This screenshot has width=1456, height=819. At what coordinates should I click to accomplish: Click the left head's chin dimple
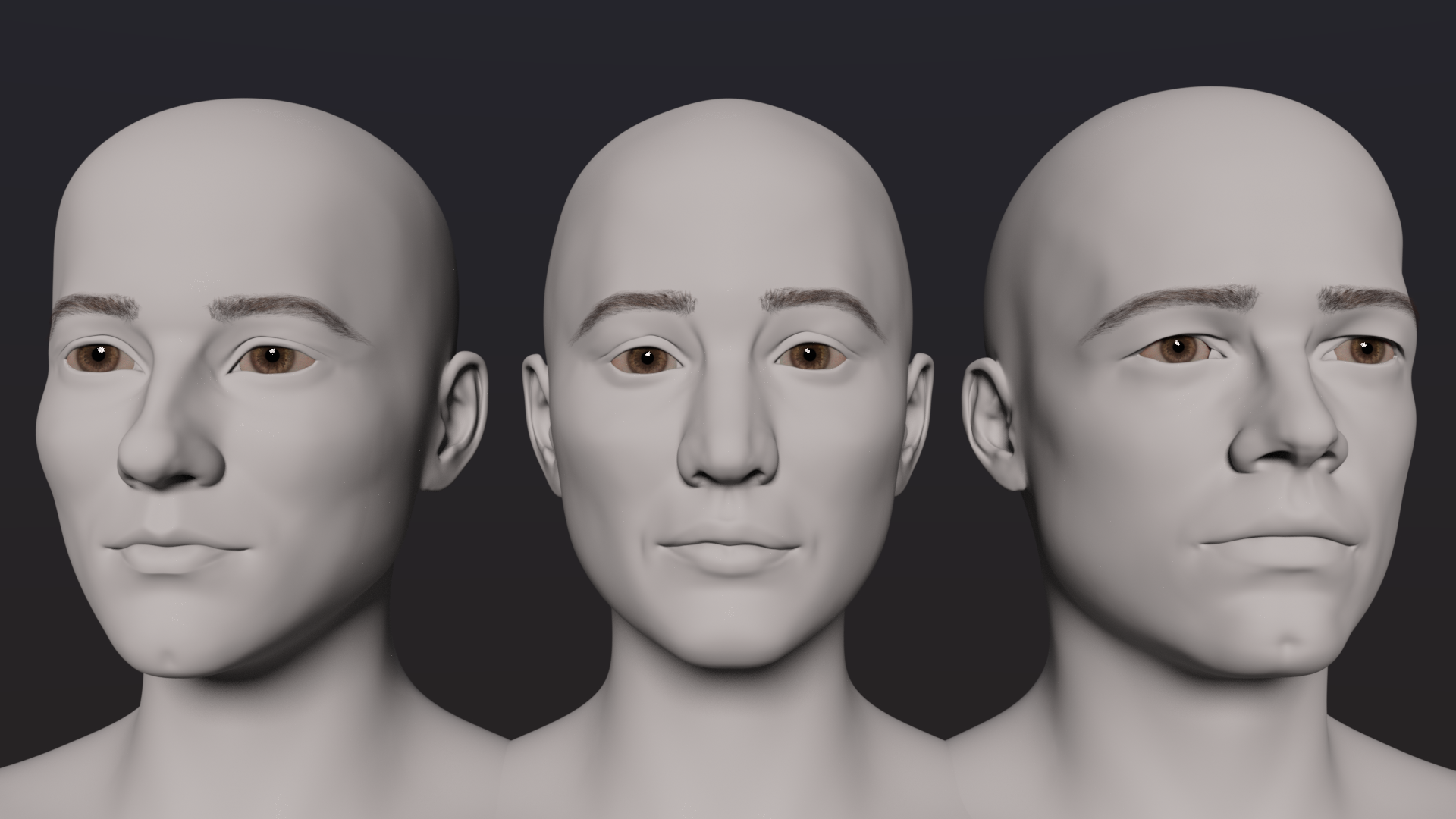[x=170, y=654]
